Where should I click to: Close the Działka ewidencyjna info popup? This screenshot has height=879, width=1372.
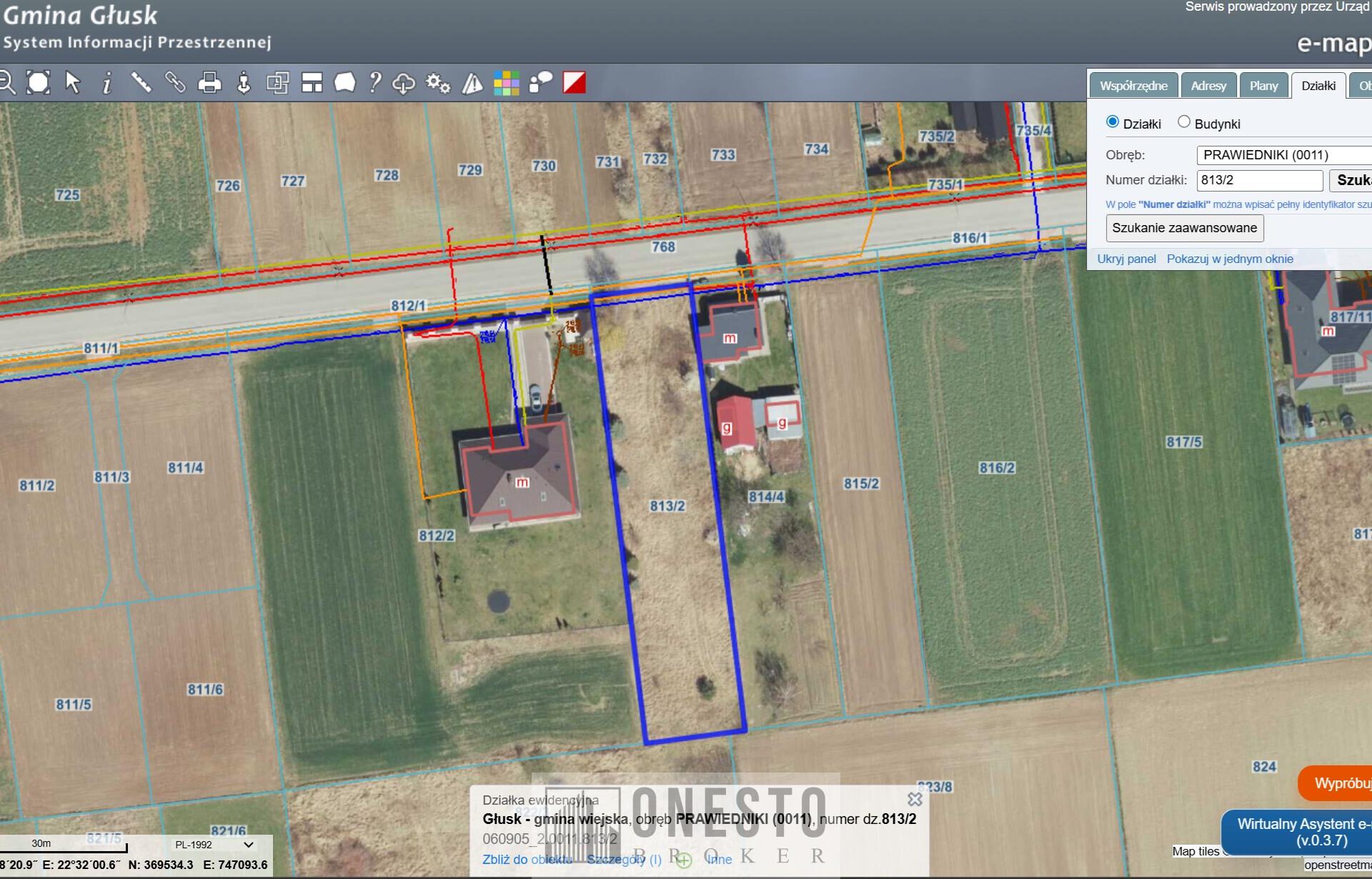pyautogui.click(x=915, y=799)
